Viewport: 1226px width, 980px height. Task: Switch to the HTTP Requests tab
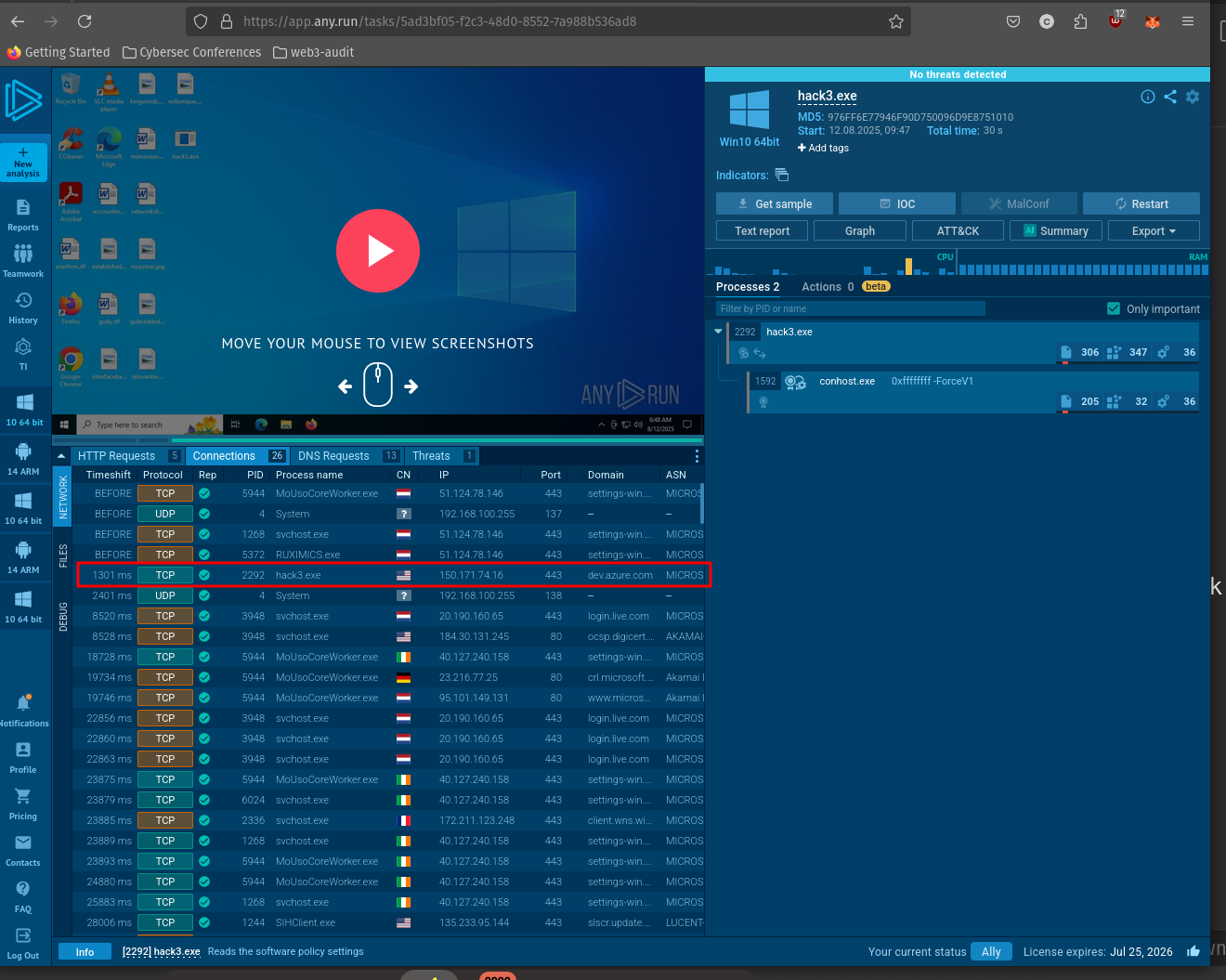coord(128,456)
